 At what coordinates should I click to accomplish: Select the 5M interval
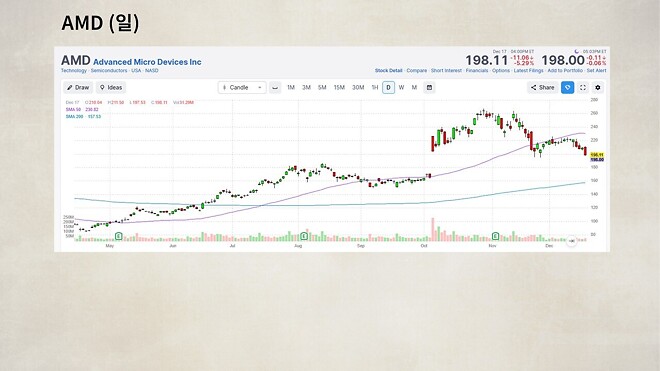(x=322, y=88)
